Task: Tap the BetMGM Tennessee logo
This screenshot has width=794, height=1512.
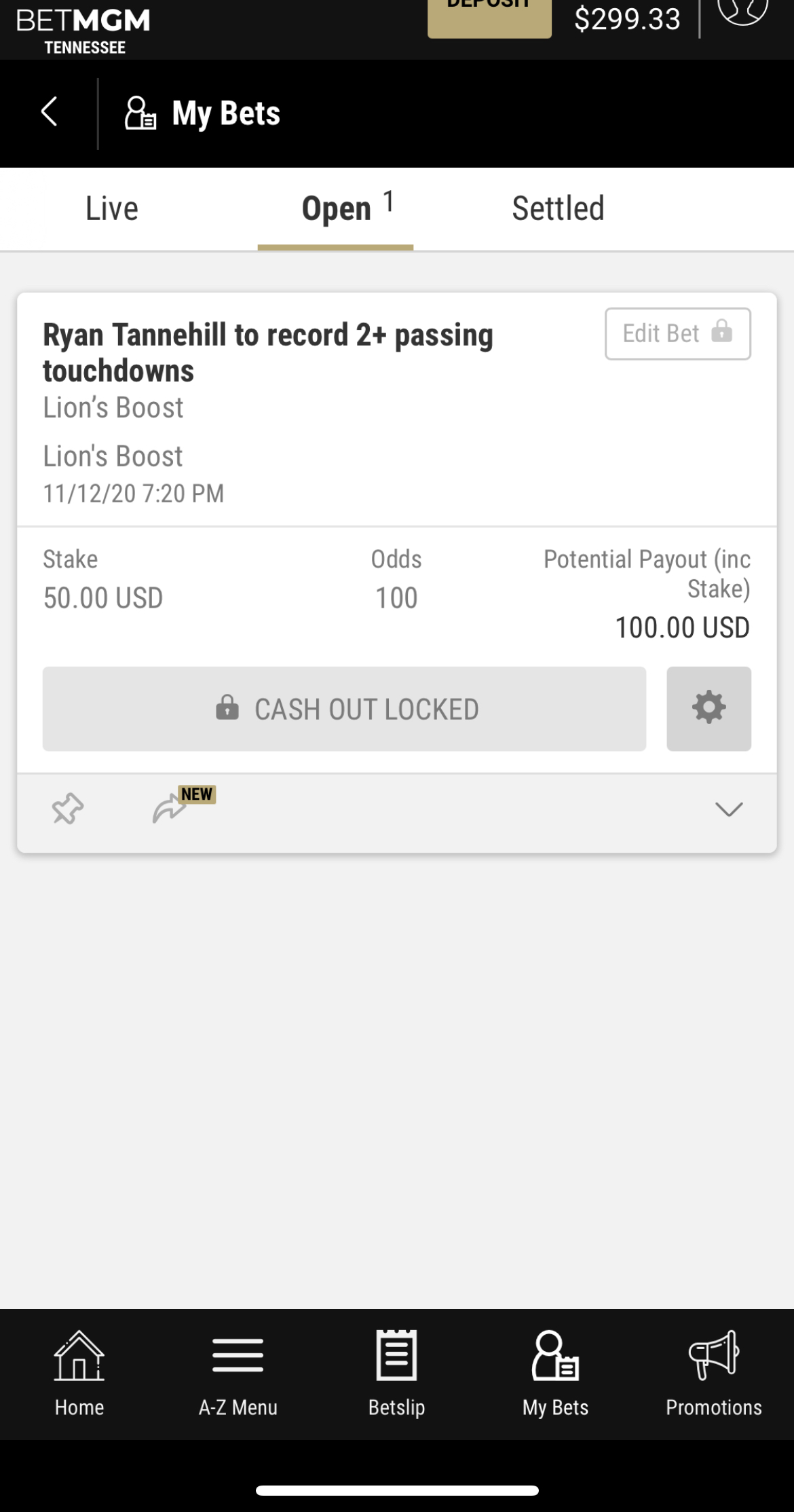Action: pos(83,31)
